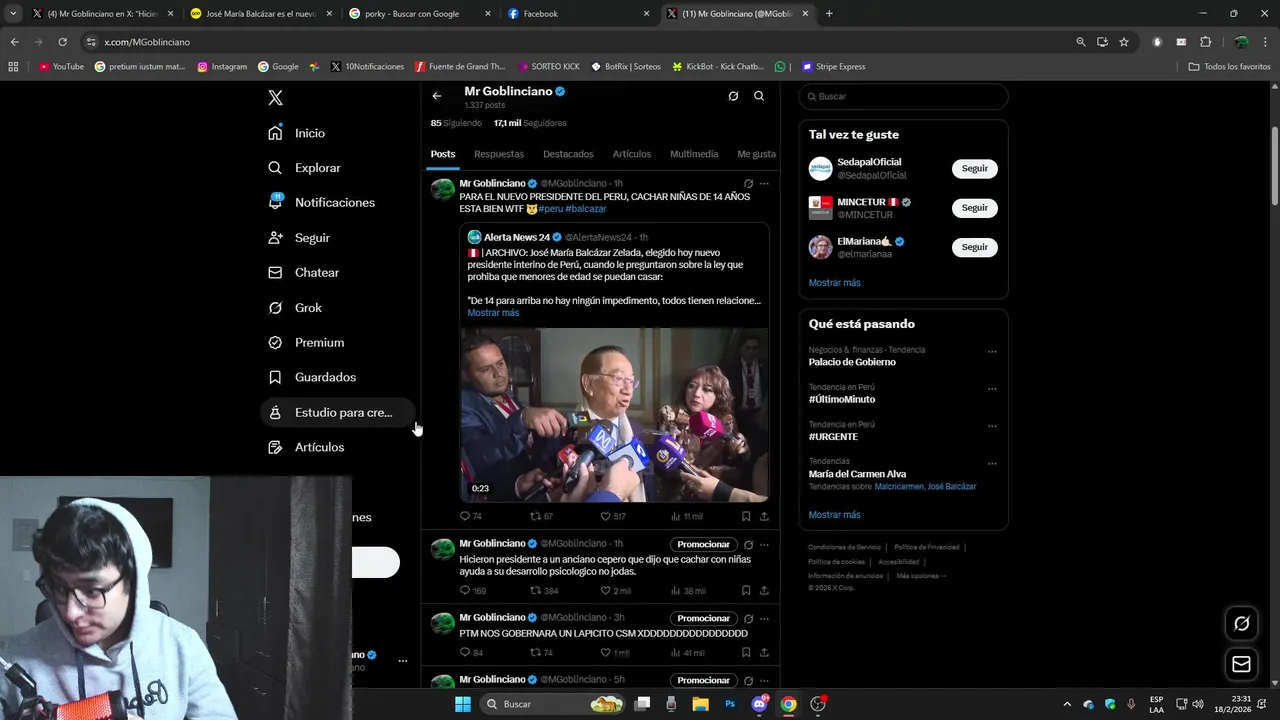This screenshot has height=720, width=1280.
Task: Open Chatear messages section
Action: click(x=303, y=272)
